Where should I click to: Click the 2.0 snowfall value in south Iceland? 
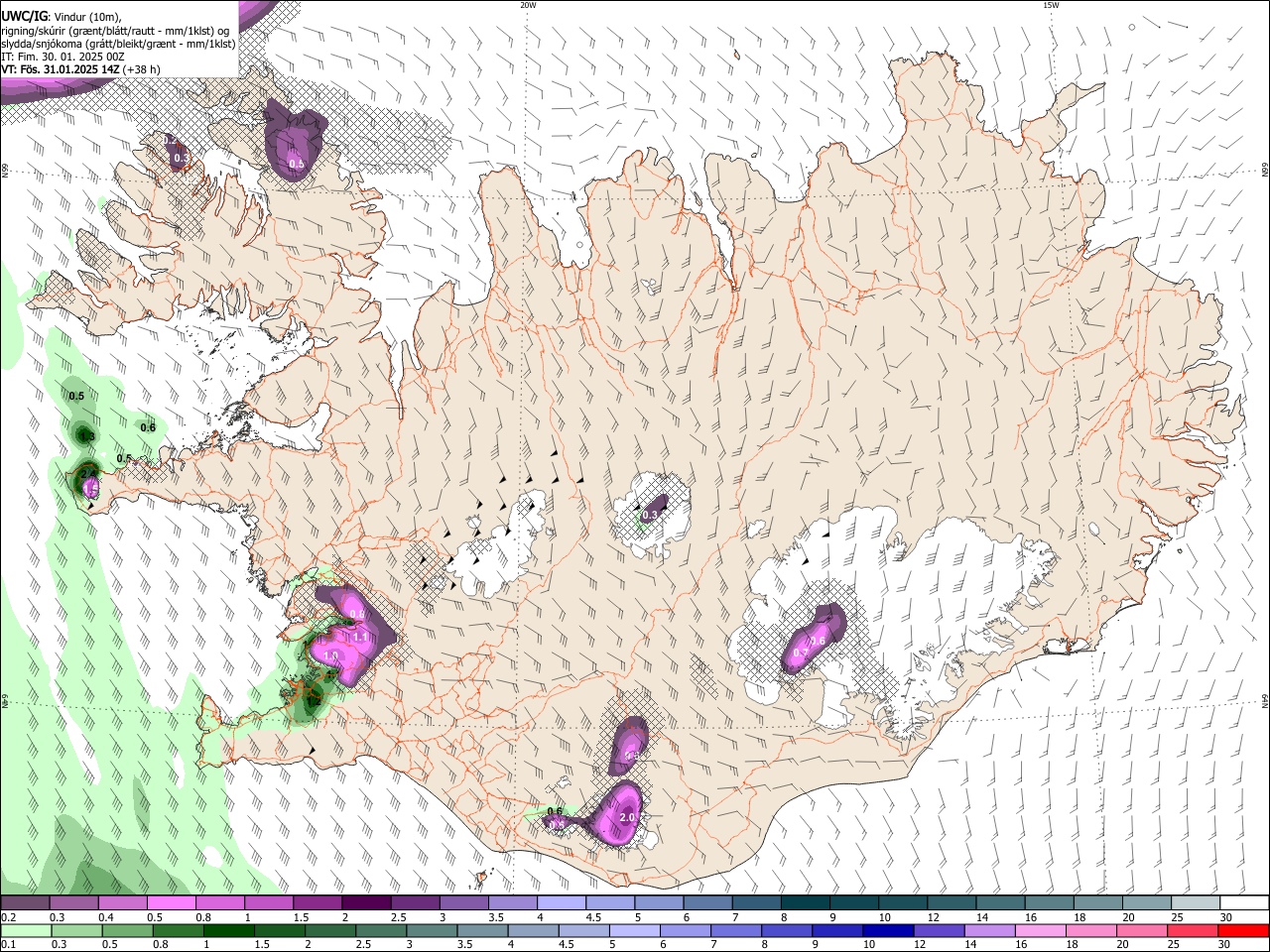(x=627, y=817)
